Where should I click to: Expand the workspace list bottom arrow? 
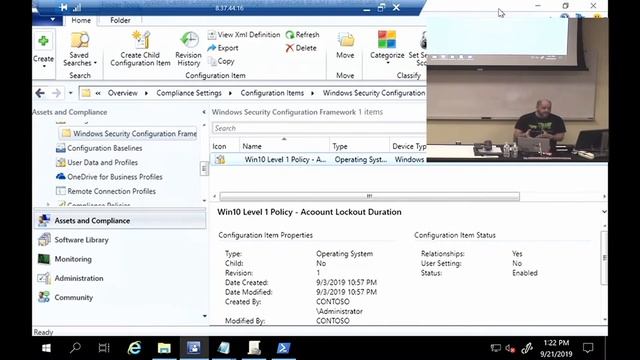tap(204, 316)
